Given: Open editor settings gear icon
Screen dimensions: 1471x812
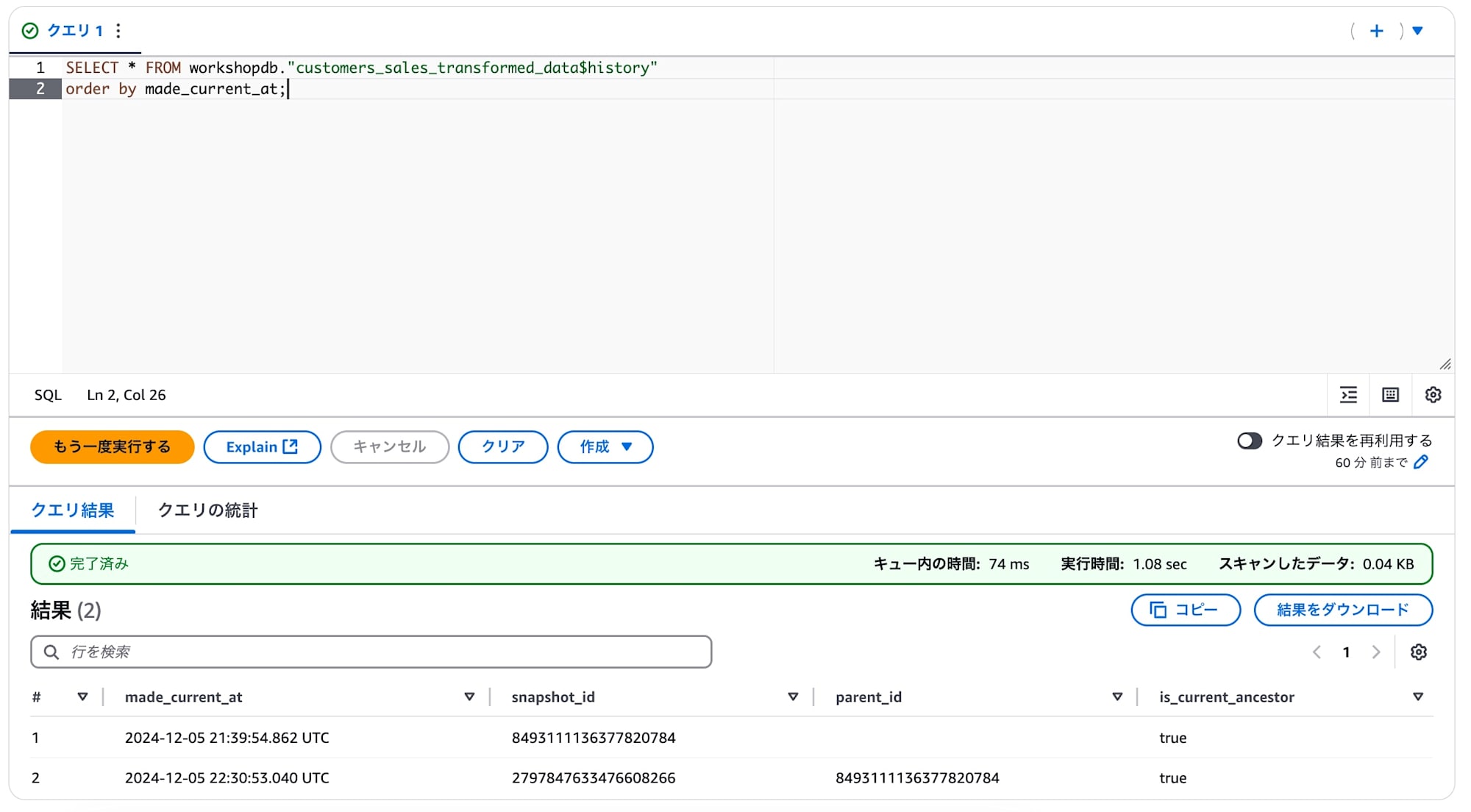Looking at the screenshot, I should click(x=1433, y=395).
